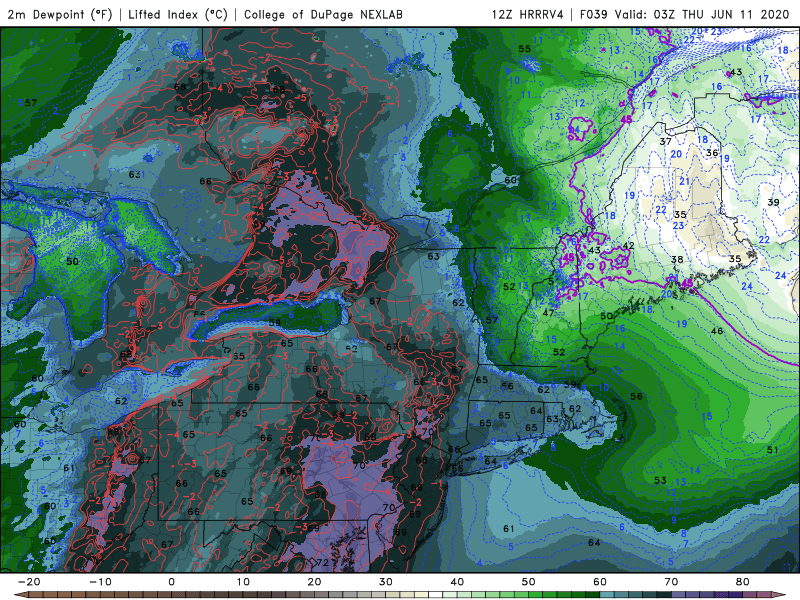Click the '-20' color scale label
The width and height of the screenshot is (800, 600).
click(x=29, y=582)
